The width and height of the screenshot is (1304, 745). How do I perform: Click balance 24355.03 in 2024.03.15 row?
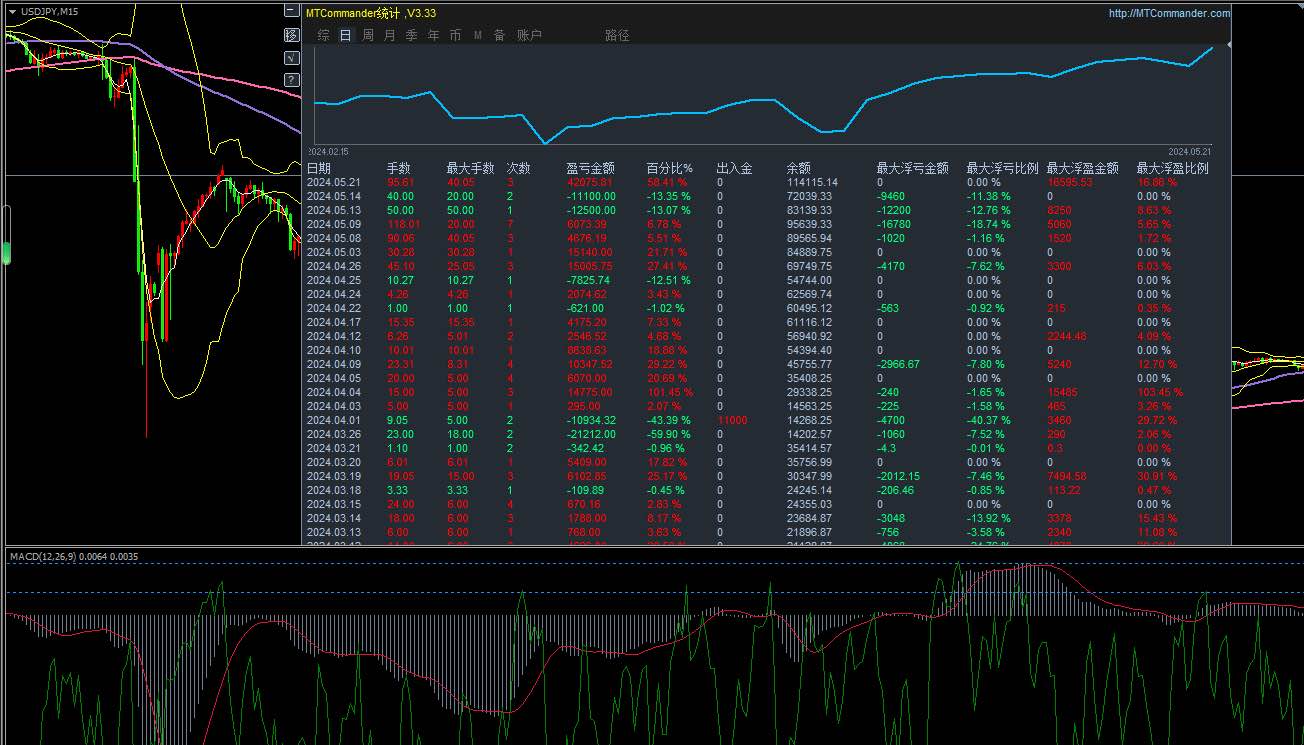(x=809, y=504)
